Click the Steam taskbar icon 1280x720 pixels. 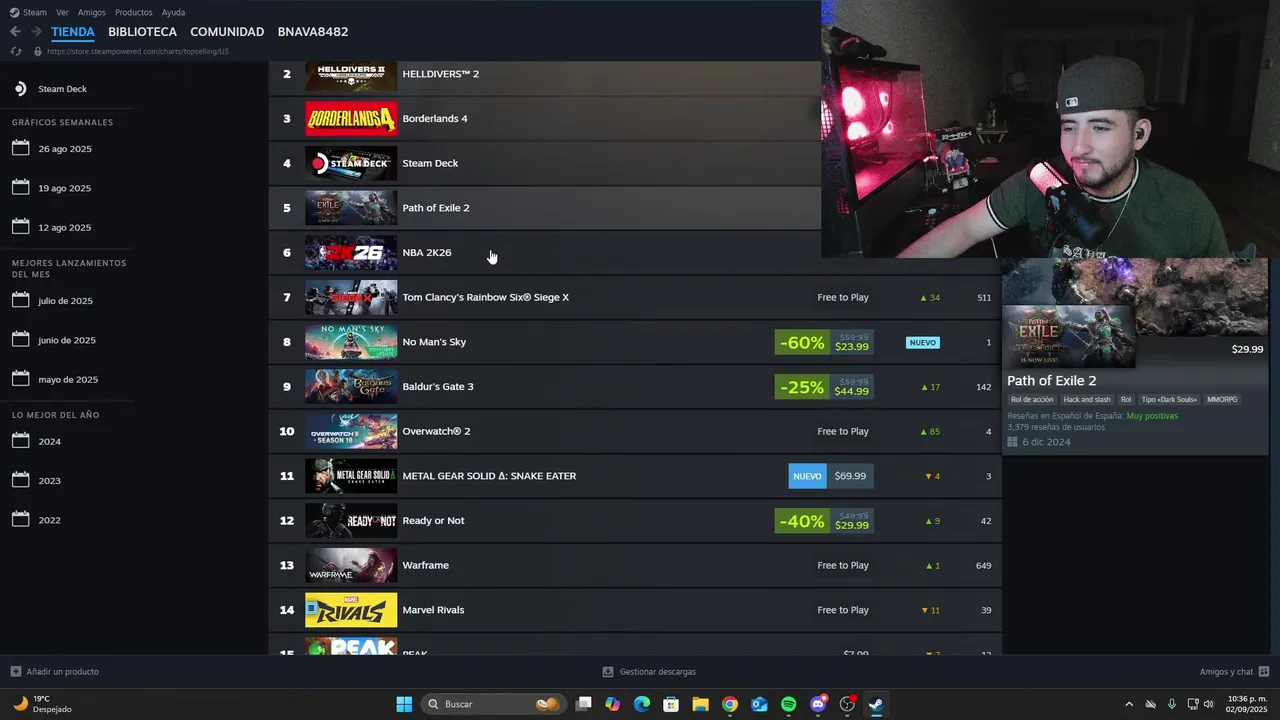[x=876, y=704]
